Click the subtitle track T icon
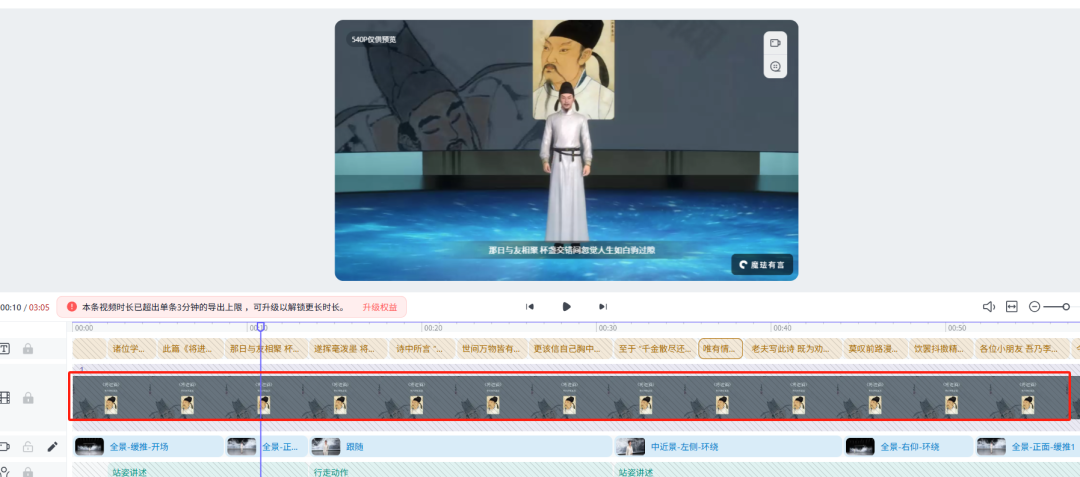This screenshot has width=1080, height=477. coord(5,349)
